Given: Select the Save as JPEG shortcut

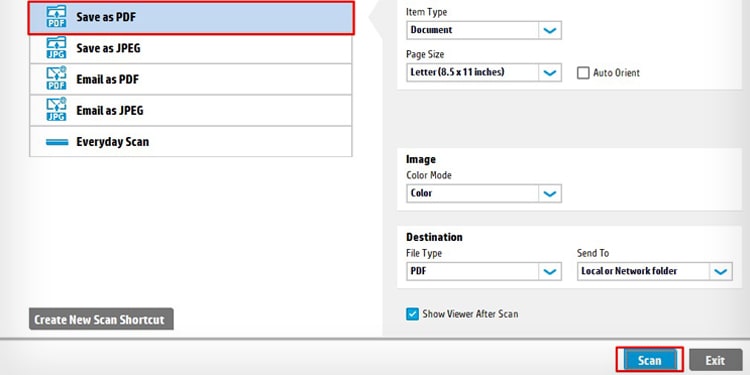Looking at the screenshot, I should [191, 48].
